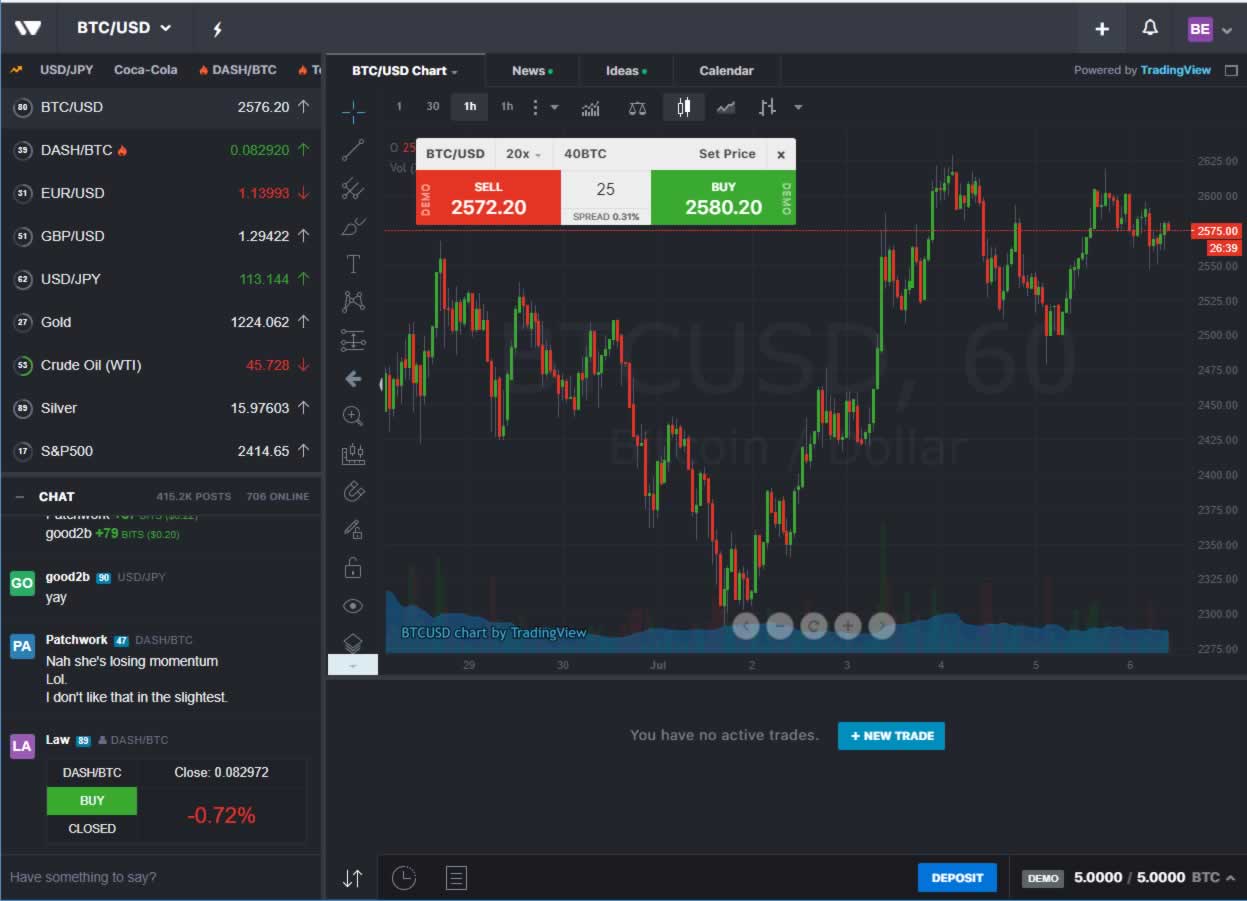Select the long position prediction tool
The image size is (1247, 901).
pyautogui.click(x=353, y=340)
